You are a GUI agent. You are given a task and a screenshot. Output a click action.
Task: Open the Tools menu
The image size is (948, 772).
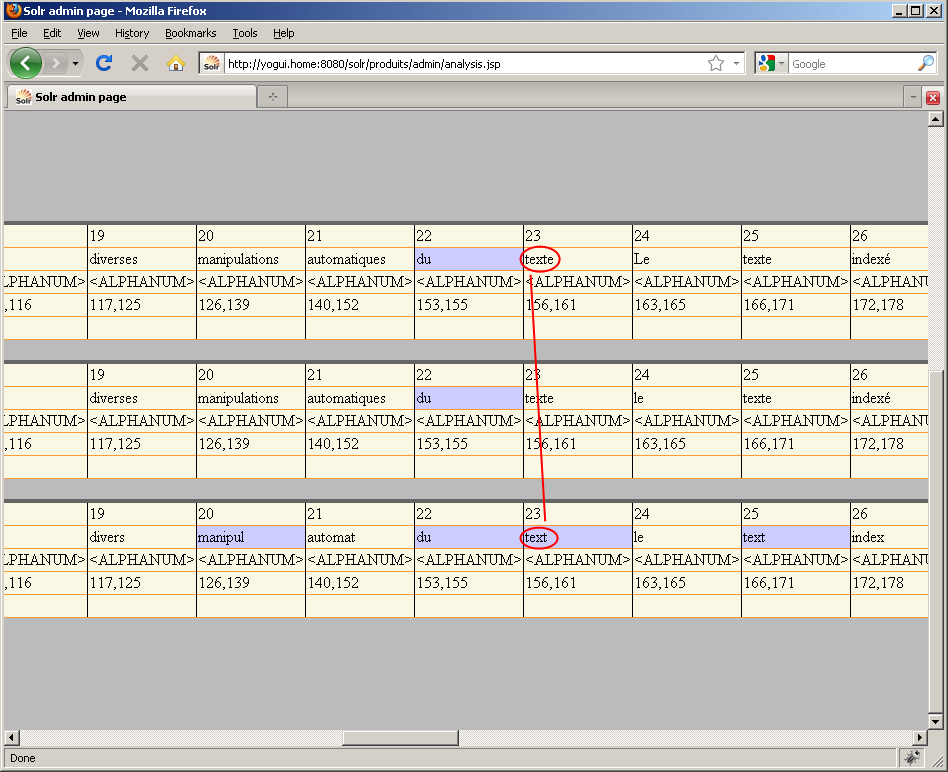[245, 33]
